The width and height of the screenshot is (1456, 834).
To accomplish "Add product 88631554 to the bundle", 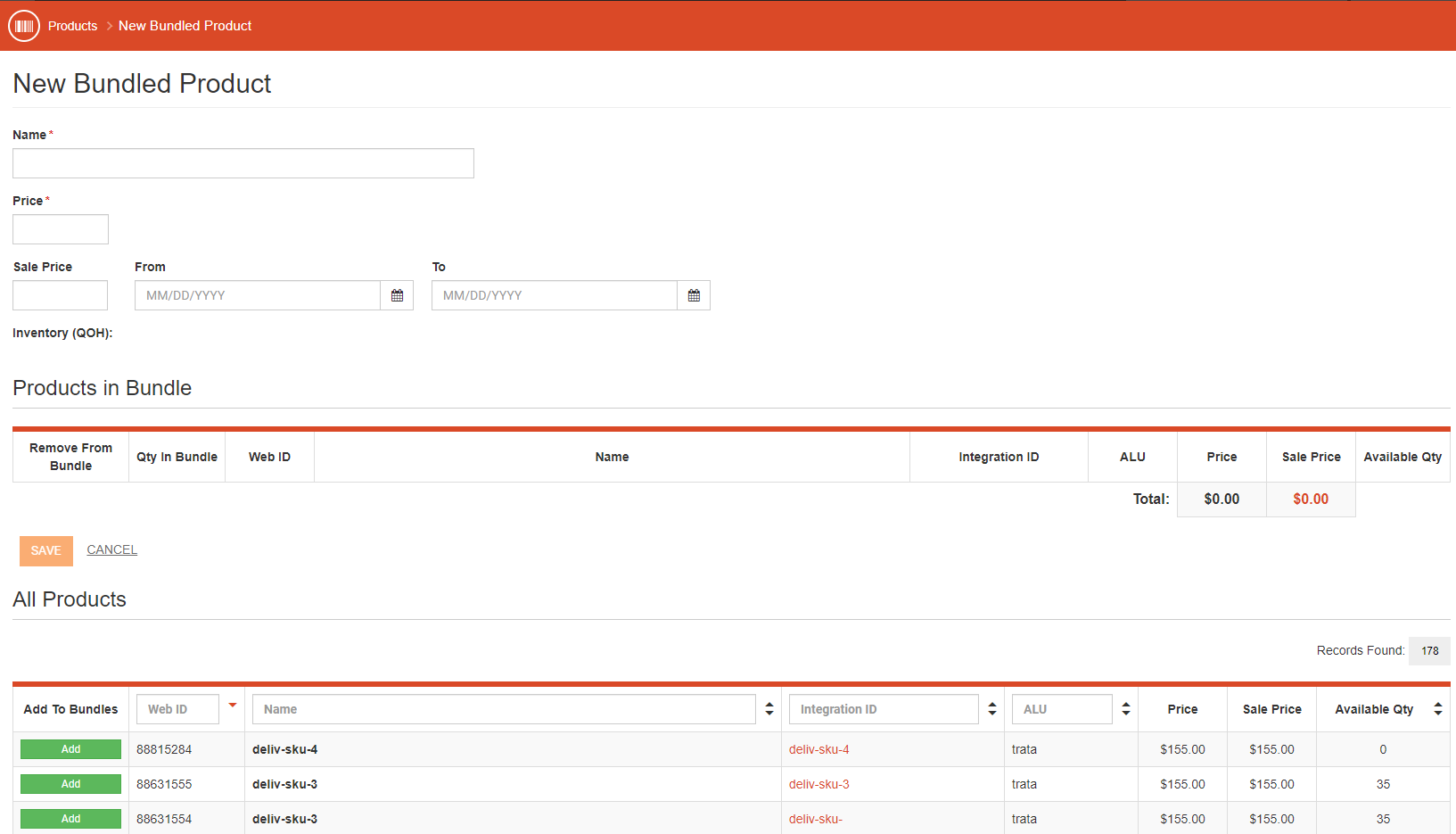I will coord(70,819).
